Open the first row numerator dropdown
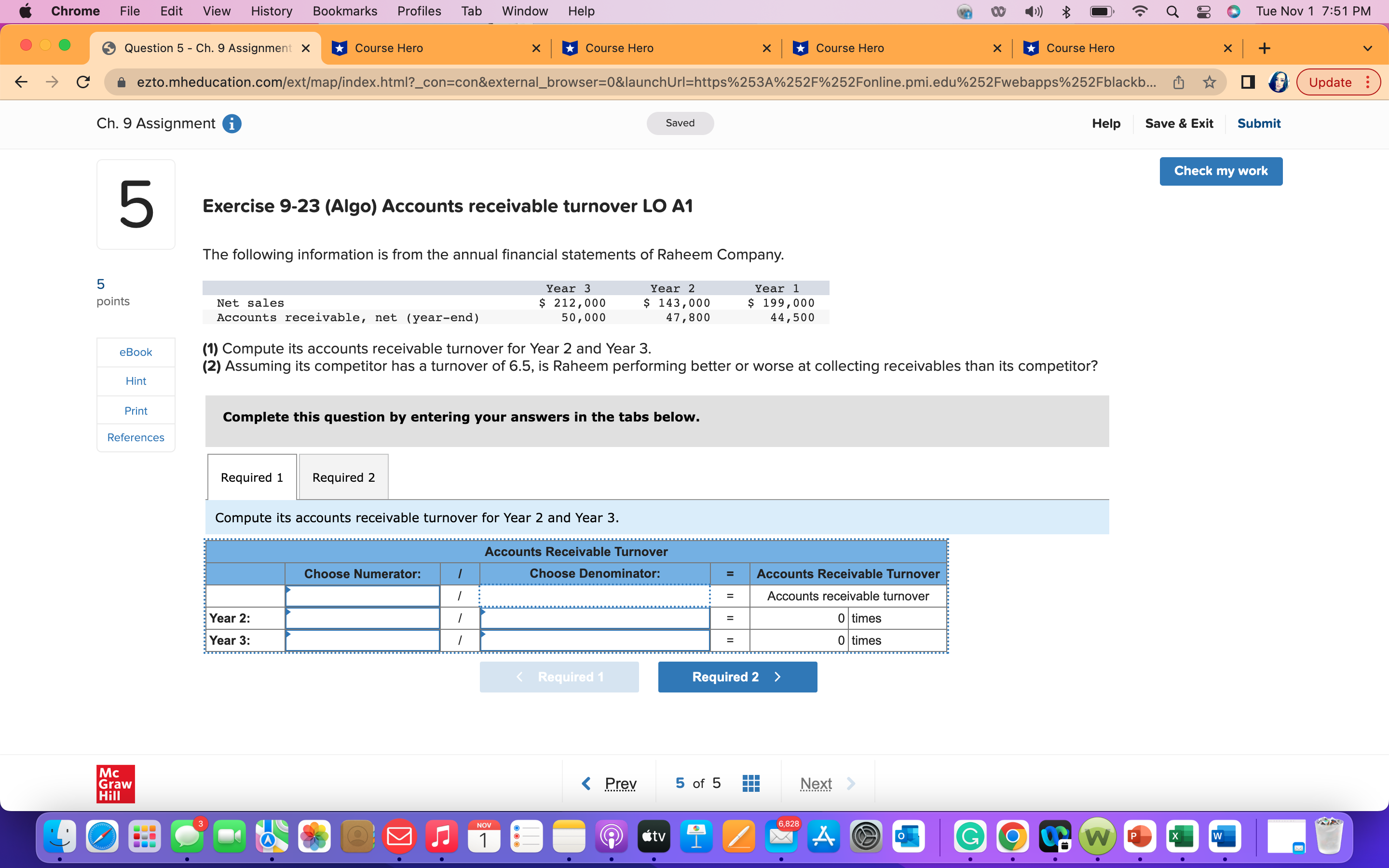Viewport: 1389px width, 868px height. coord(362,596)
